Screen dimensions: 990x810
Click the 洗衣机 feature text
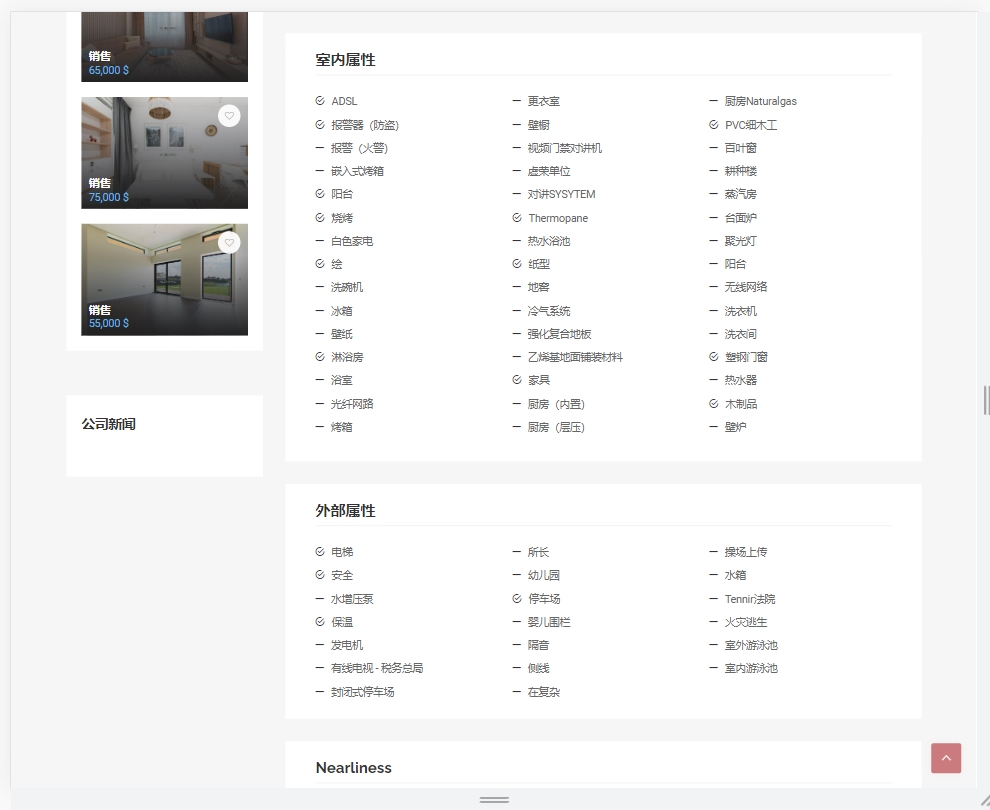[741, 311]
